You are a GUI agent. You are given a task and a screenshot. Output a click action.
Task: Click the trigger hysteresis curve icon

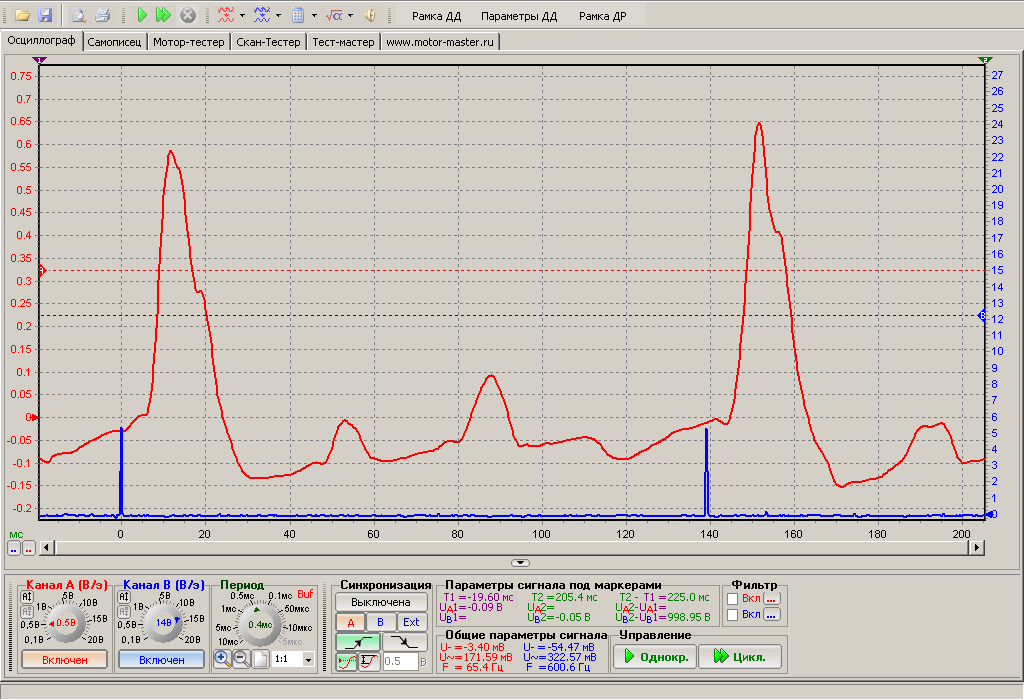pos(370,662)
